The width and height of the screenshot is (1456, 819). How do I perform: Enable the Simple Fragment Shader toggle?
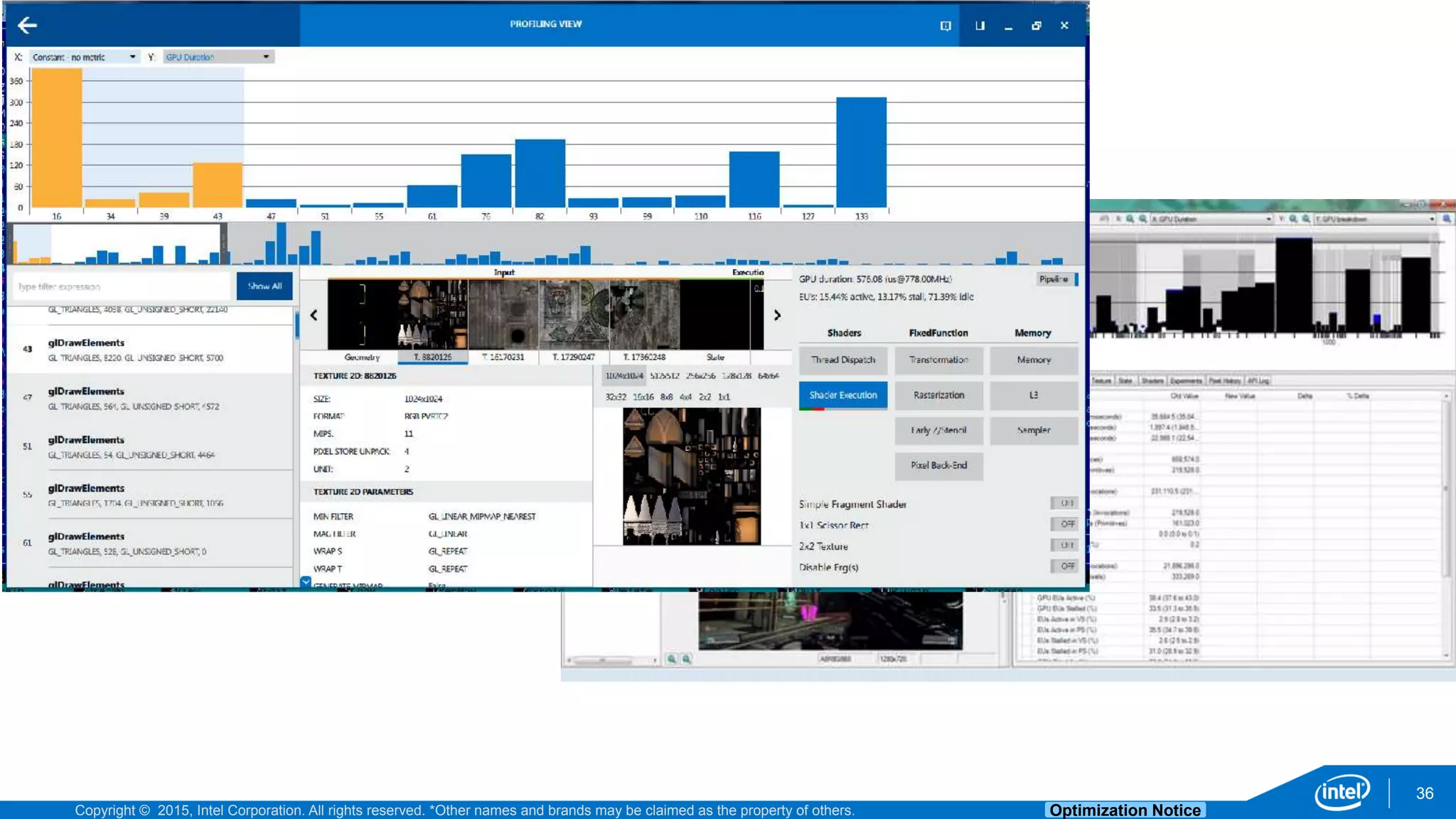pos(1066,503)
